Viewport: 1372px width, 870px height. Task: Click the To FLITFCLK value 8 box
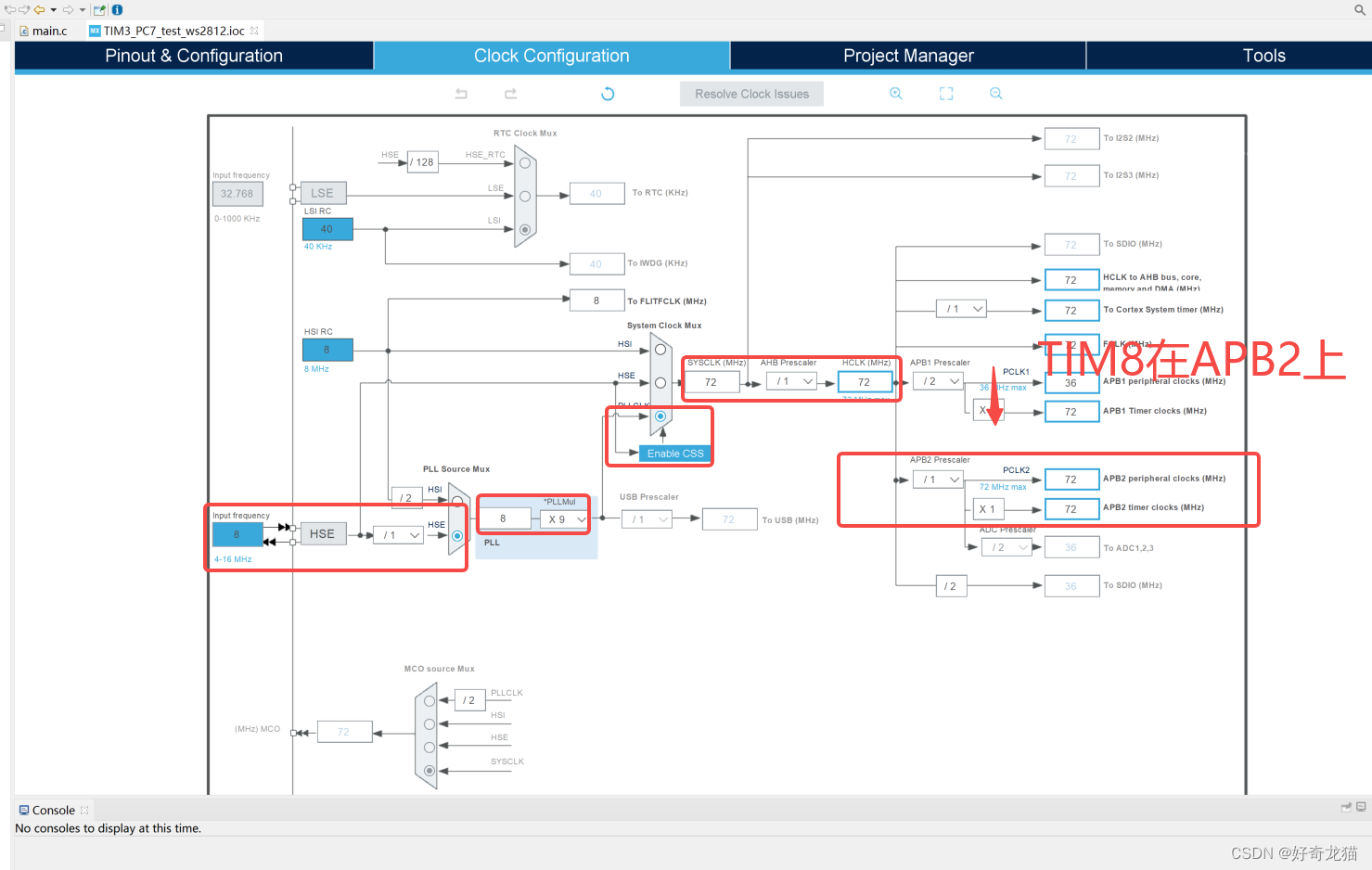point(596,301)
